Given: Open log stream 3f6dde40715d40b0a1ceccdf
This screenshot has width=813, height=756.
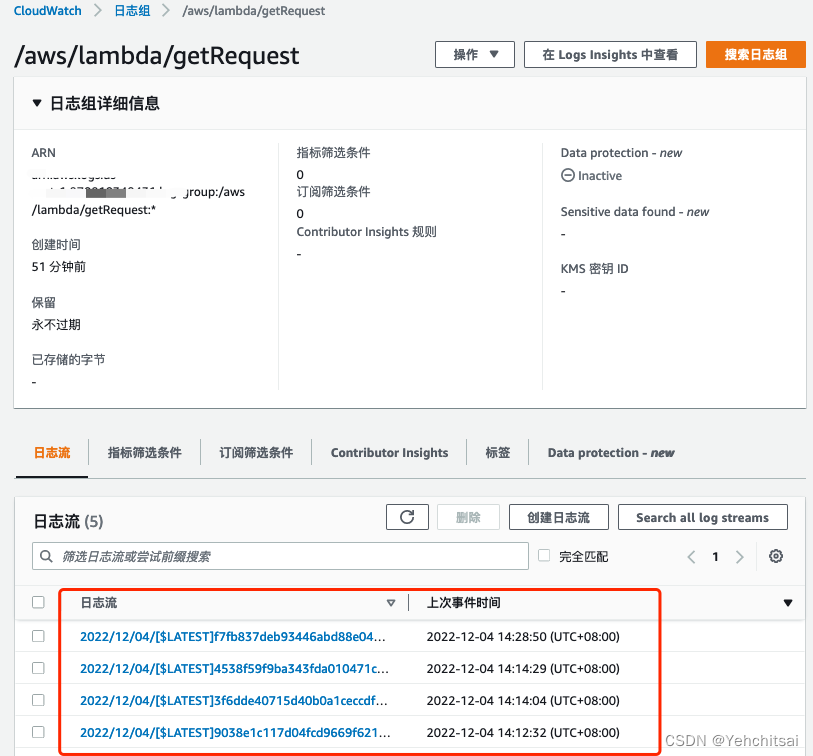Looking at the screenshot, I should coord(234,701).
